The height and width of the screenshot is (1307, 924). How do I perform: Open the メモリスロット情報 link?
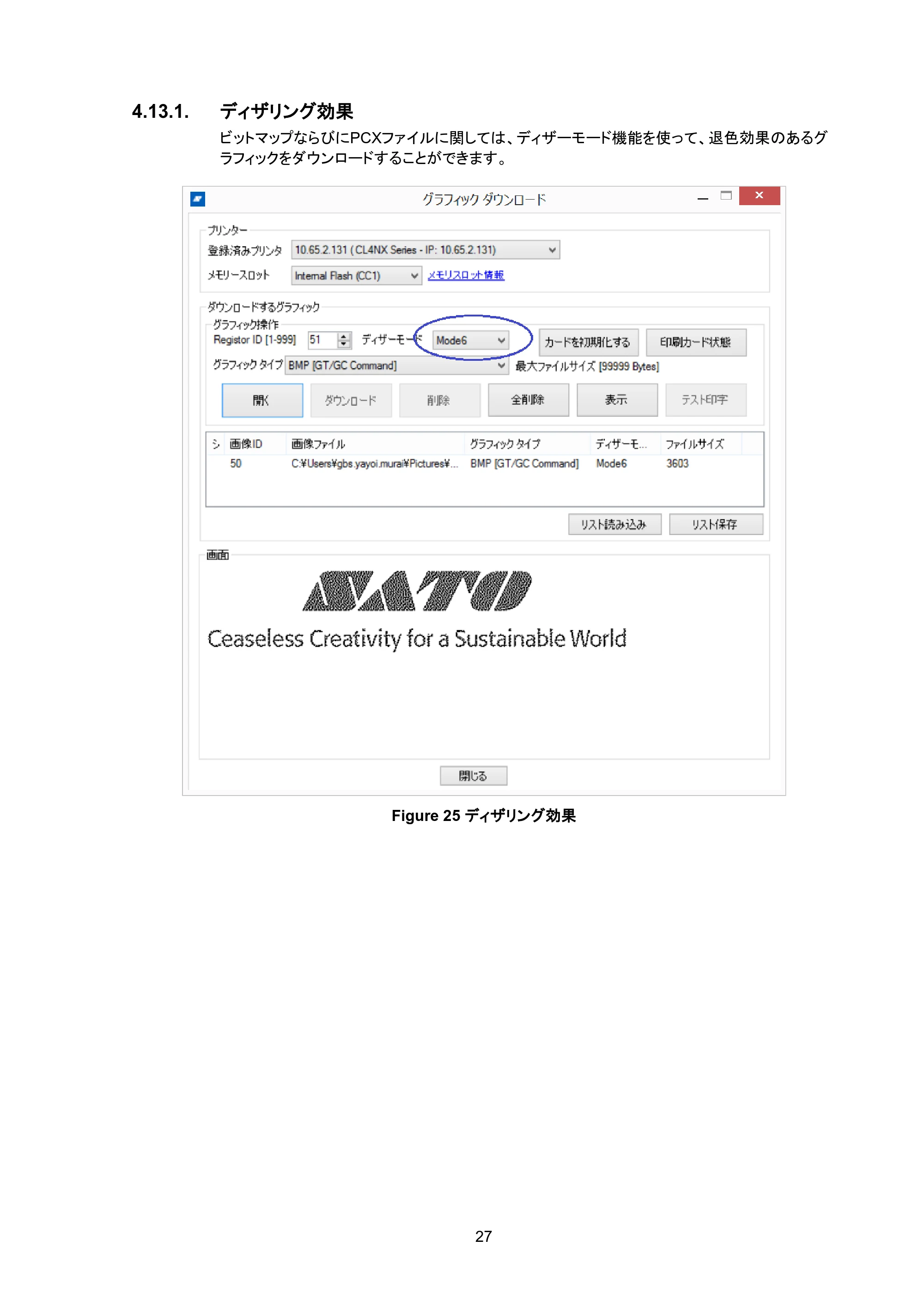pyautogui.click(x=466, y=275)
